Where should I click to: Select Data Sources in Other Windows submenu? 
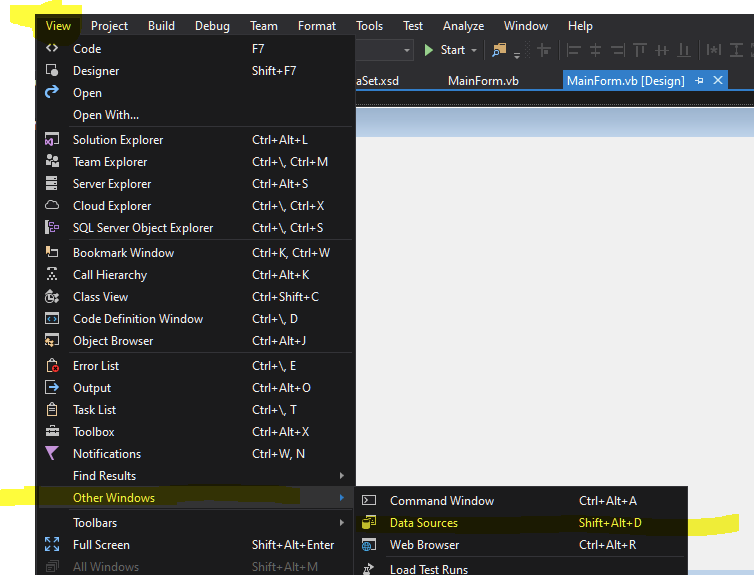click(521, 523)
